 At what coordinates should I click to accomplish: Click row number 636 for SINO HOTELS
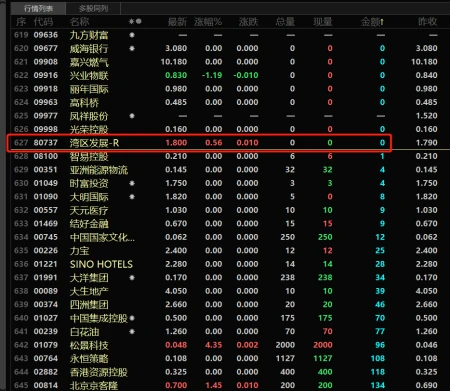[x=21, y=264]
